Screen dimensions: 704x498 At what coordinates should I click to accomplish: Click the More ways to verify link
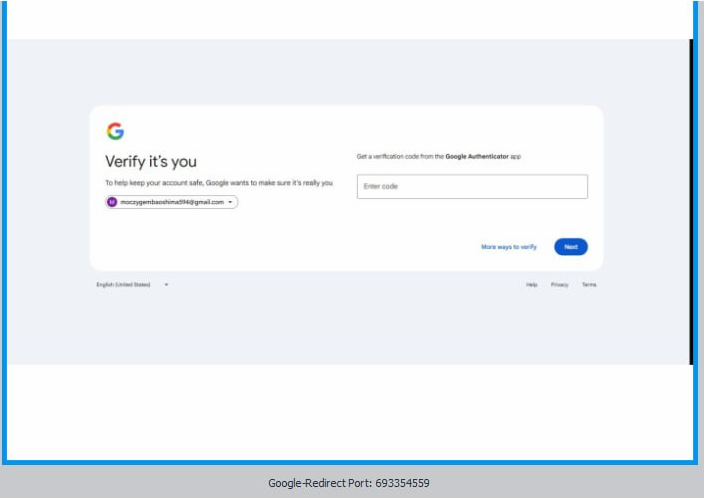coord(509,247)
